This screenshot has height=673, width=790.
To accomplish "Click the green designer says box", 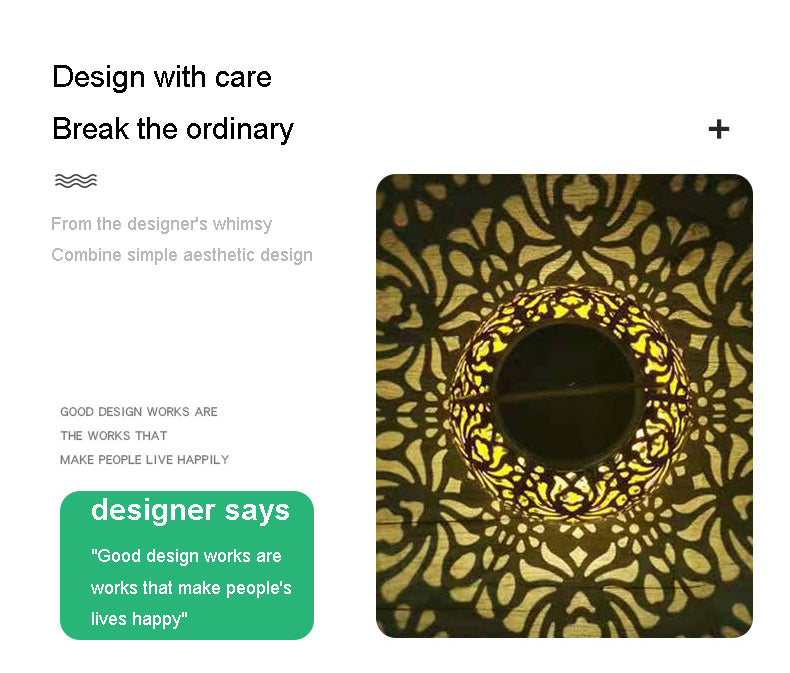I will (x=187, y=565).
